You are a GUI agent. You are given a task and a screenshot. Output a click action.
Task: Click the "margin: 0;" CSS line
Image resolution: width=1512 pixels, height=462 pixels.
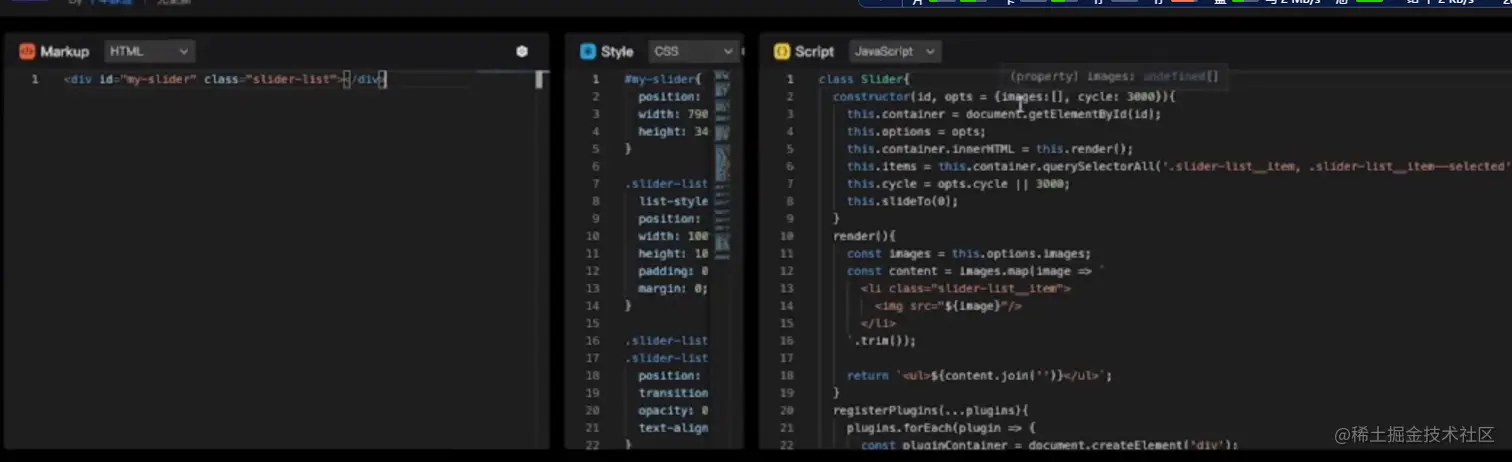click(x=673, y=288)
